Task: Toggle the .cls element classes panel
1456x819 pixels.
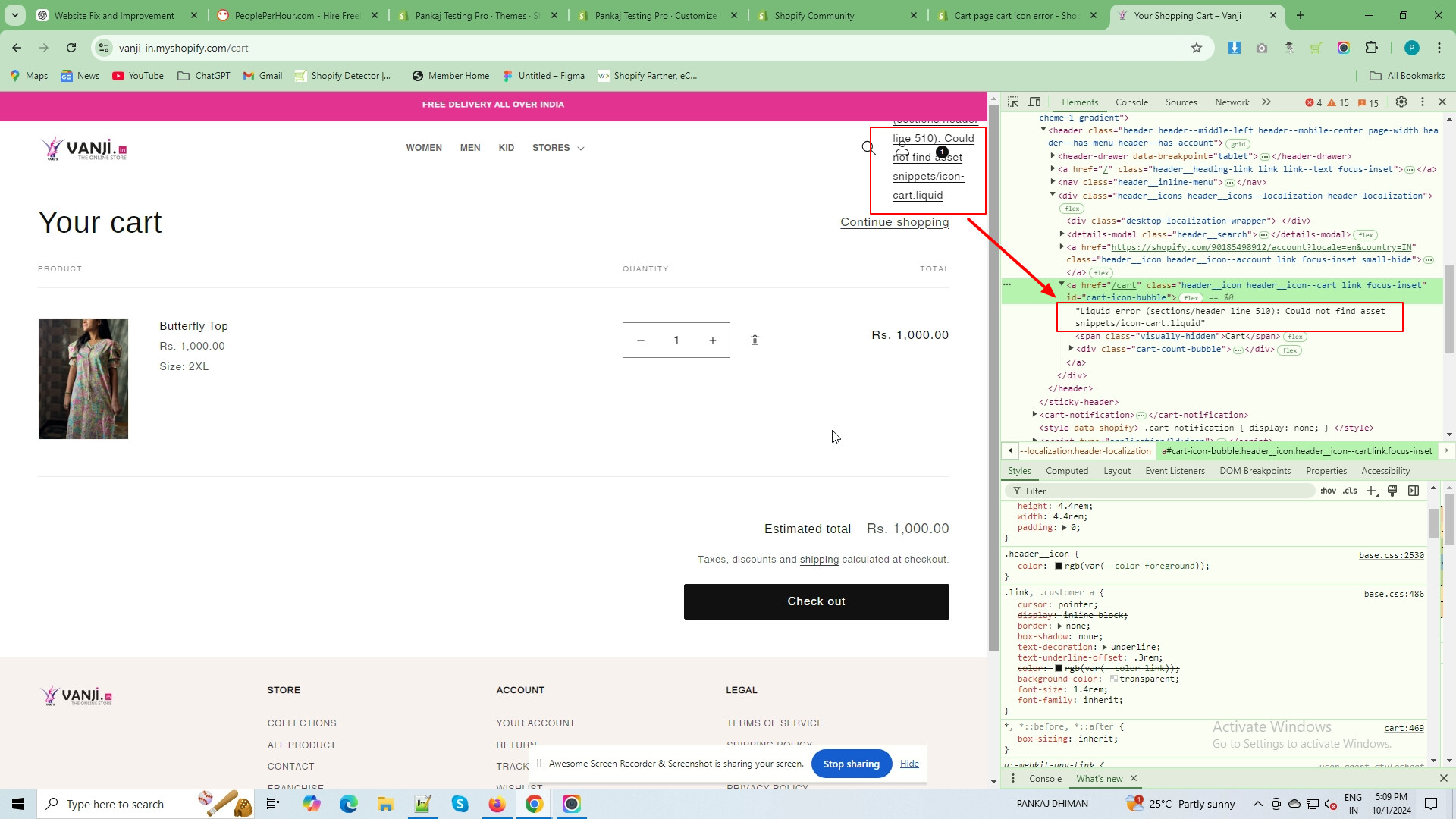Action: (1350, 491)
